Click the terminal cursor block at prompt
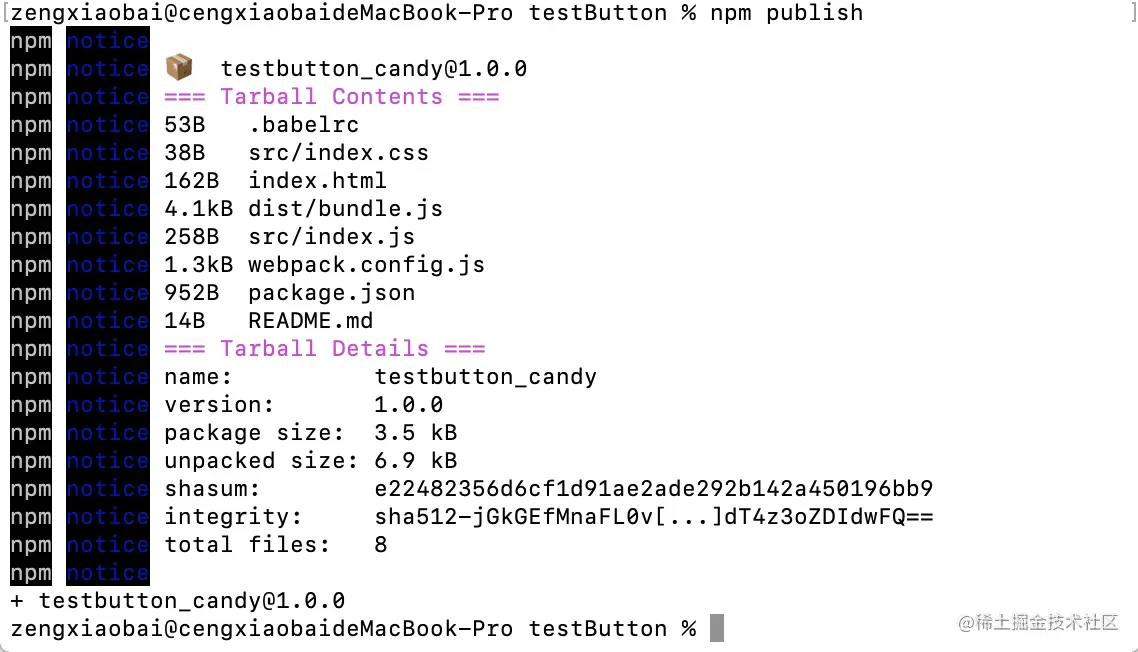The image size is (1138, 652). pos(716,628)
